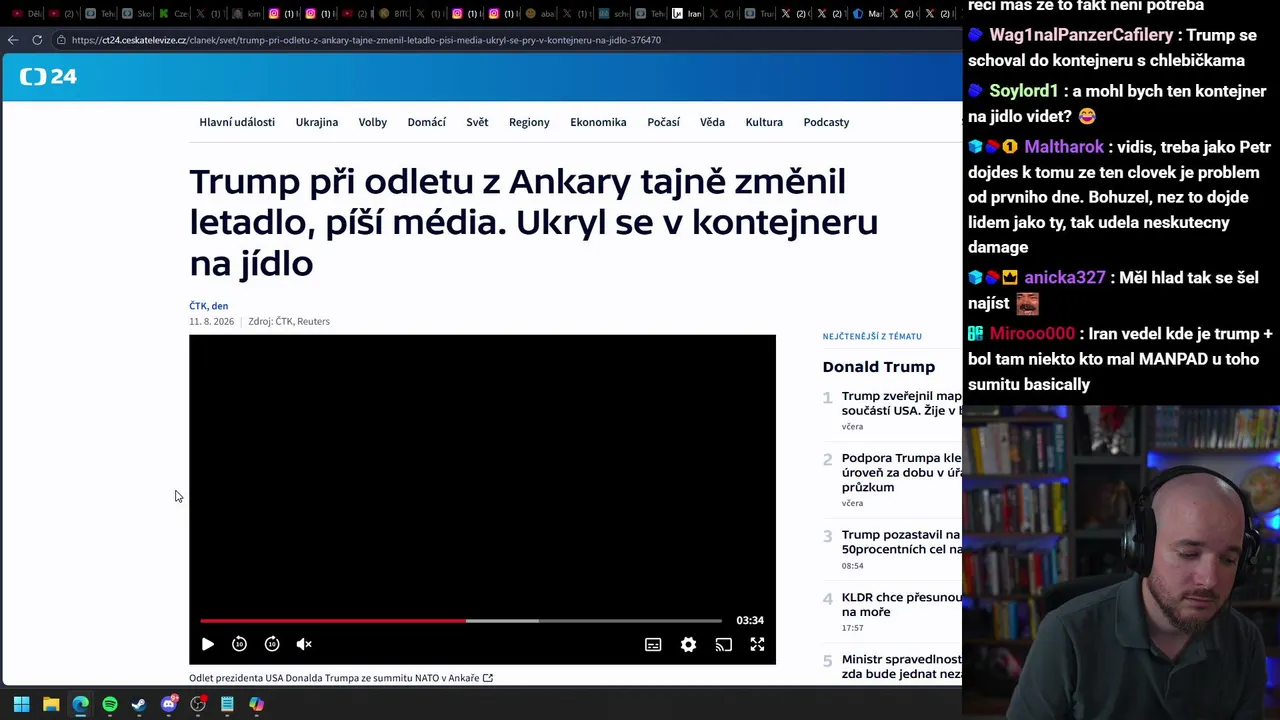Click the ČT24 logo
The image size is (1280, 720).
point(49,77)
